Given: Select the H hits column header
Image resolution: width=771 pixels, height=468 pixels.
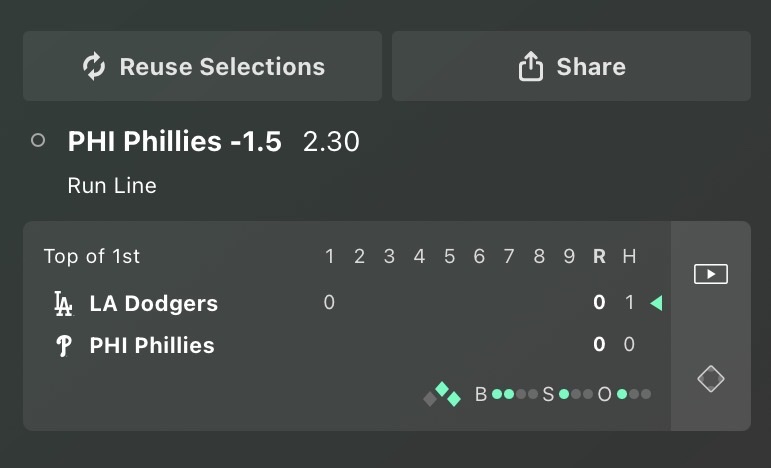Looking at the screenshot, I should tap(629, 256).
